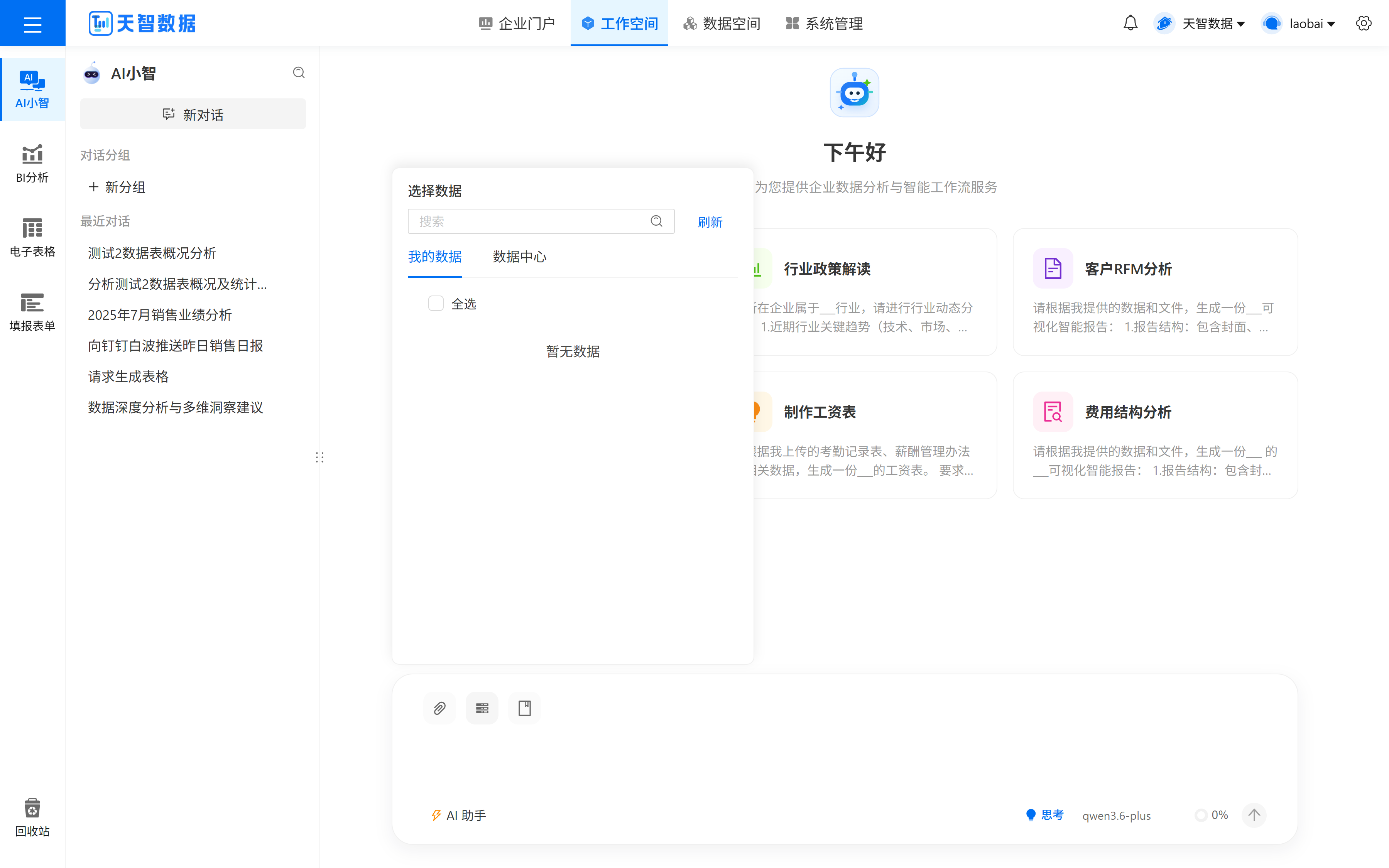Viewport: 1389px width, 868px height.
Task: Click the 天智数据 logo
Action: [142, 24]
